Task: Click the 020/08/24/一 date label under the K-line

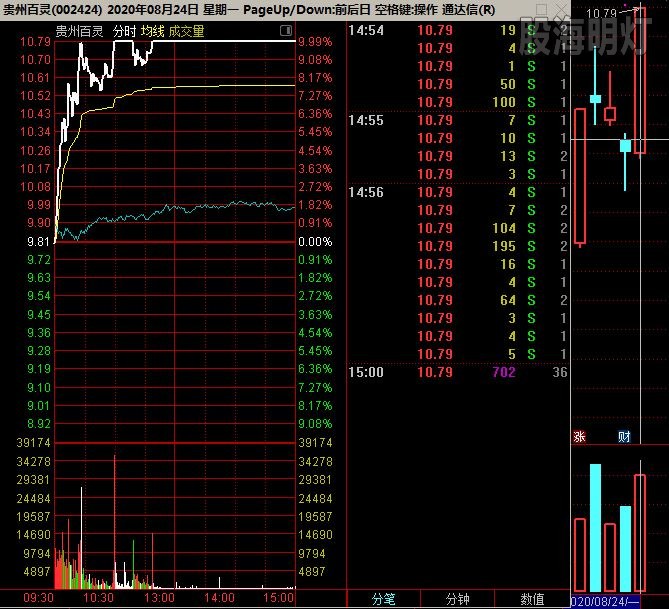Action: tap(605, 602)
